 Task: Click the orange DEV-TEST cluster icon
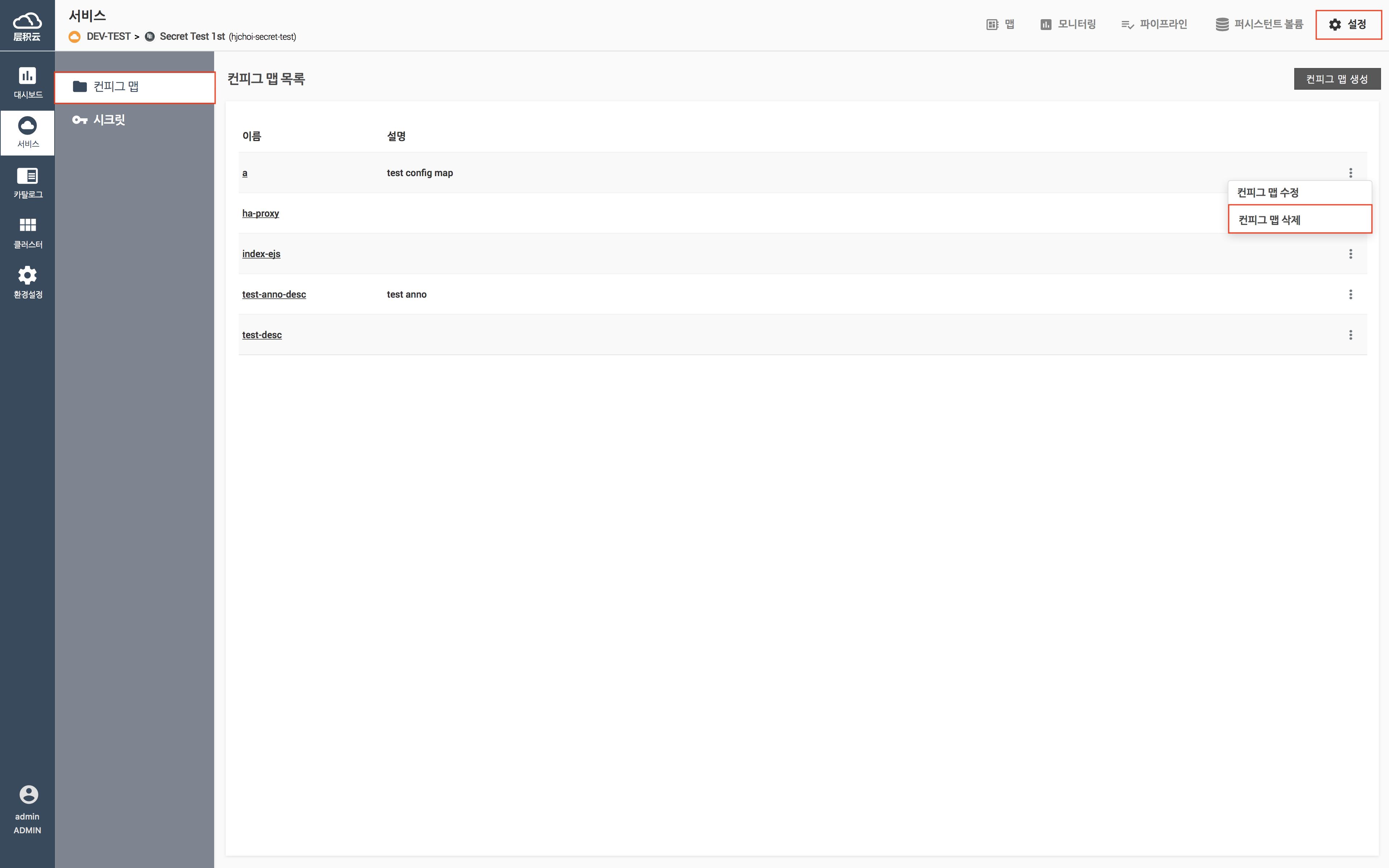point(75,37)
